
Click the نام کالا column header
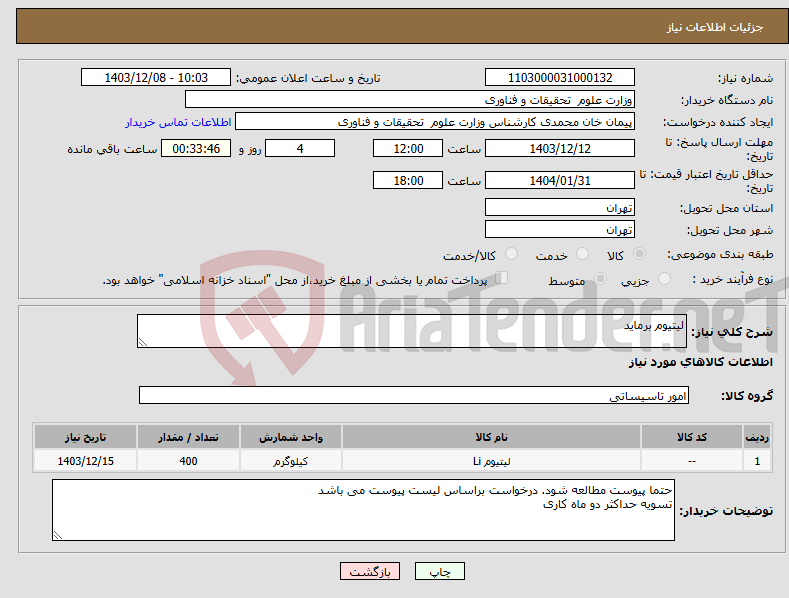pos(491,437)
